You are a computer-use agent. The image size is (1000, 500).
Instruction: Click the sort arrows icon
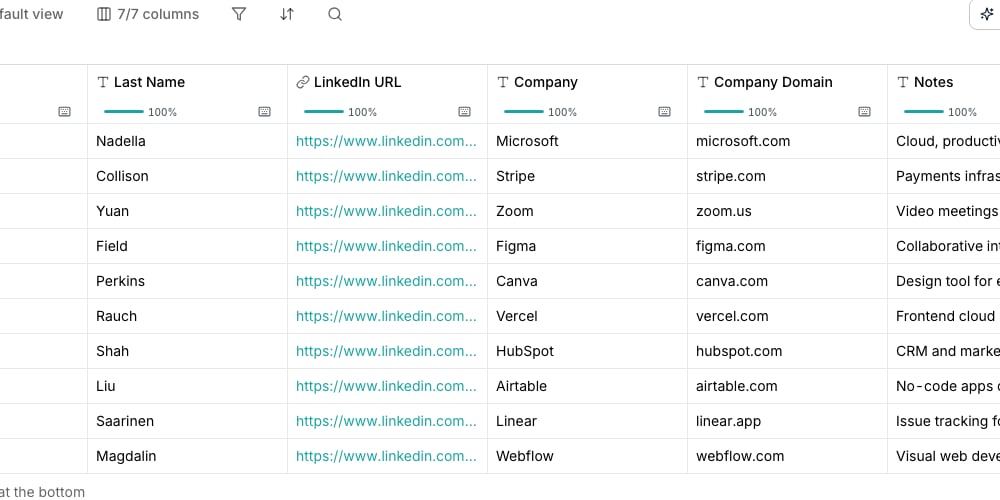click(x=287, y=14)
